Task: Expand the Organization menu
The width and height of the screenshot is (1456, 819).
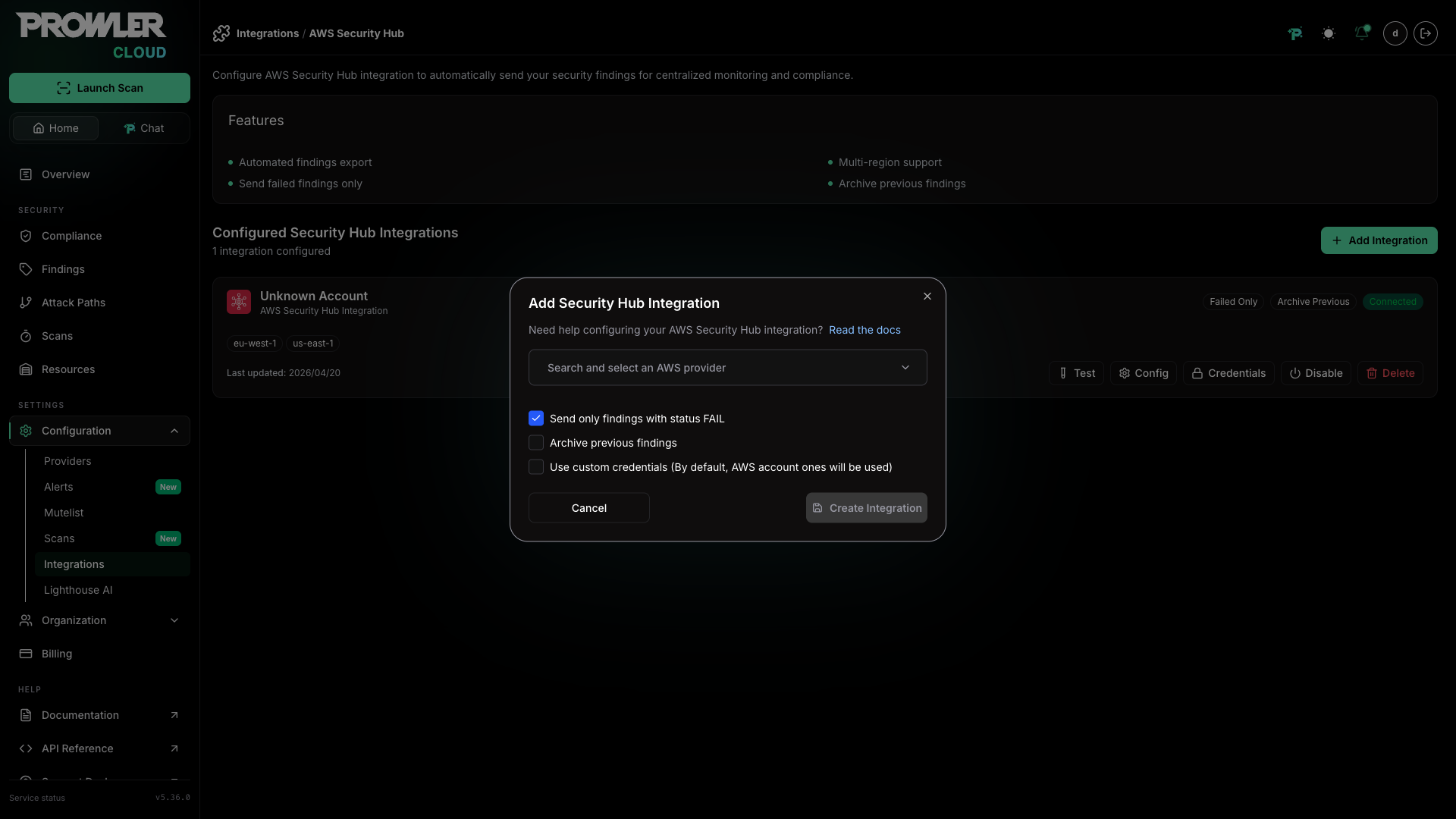Action: point(99,620)
